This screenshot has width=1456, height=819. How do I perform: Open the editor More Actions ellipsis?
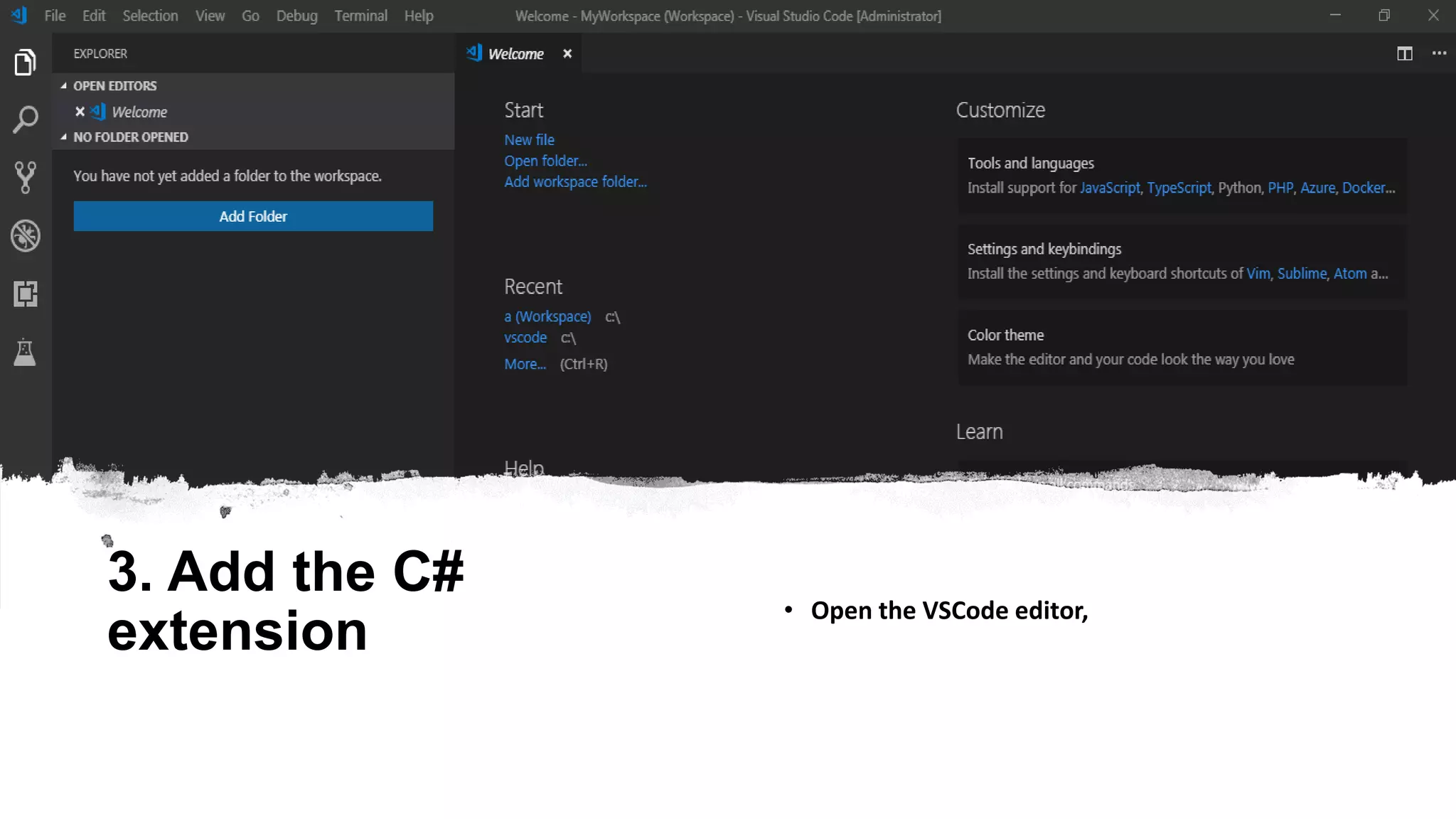click(x=1439, y=53)
